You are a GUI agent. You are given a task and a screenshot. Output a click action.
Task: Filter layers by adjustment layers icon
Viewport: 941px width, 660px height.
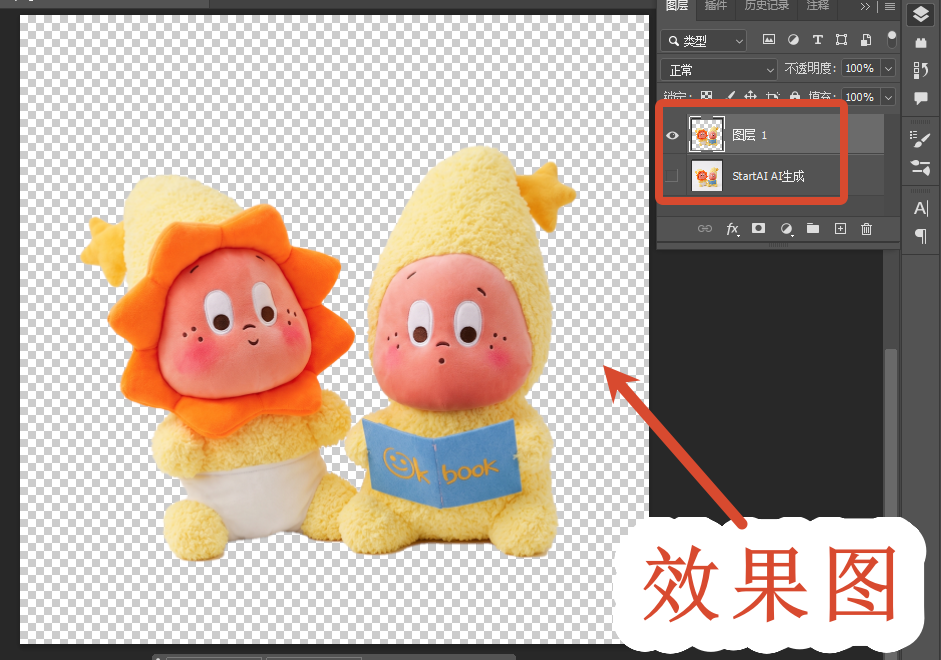pyautogui.click(x=793, y=40)
